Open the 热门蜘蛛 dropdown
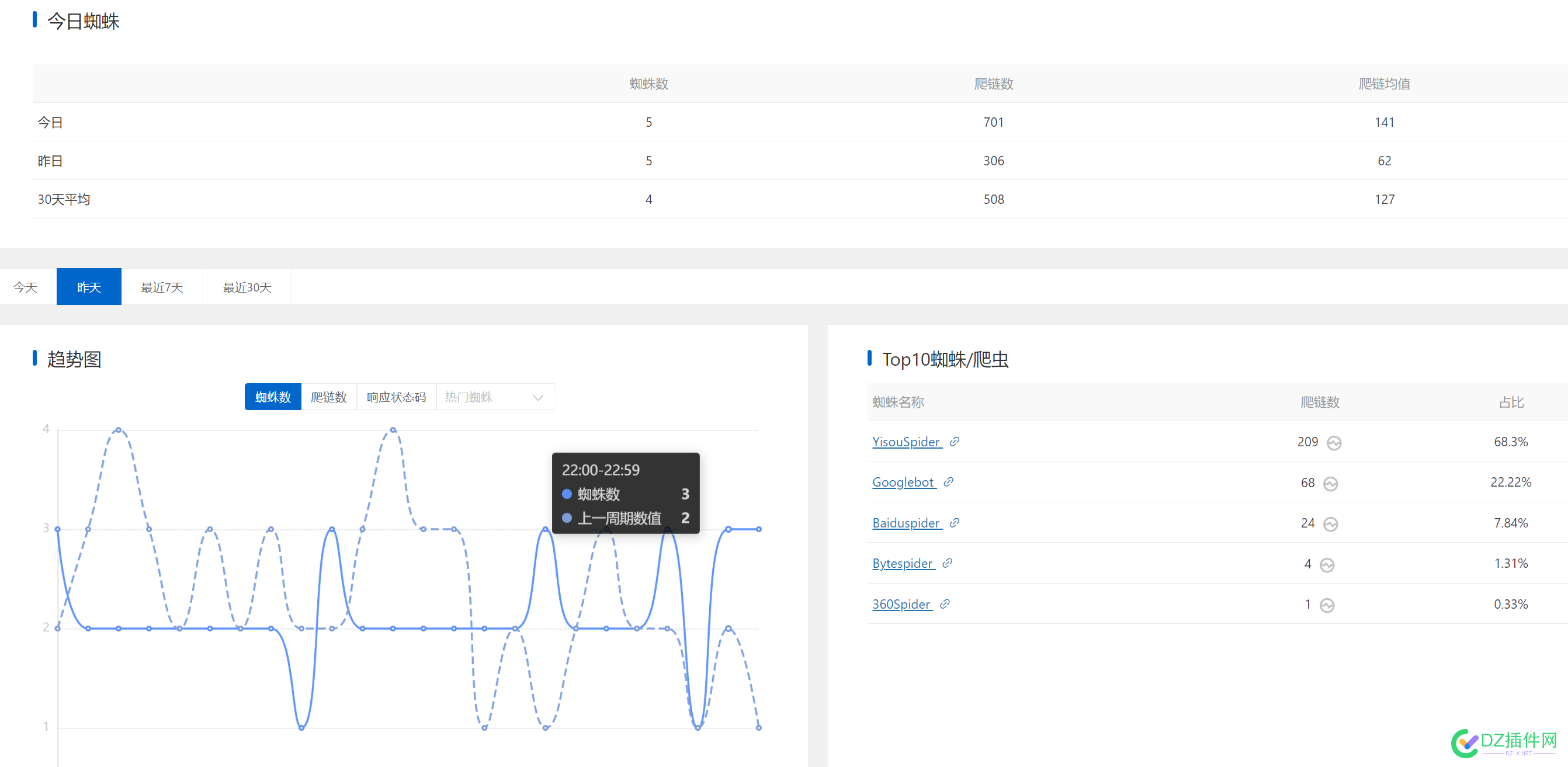This screenshot has width=1568, height=767. pos(495,397)
